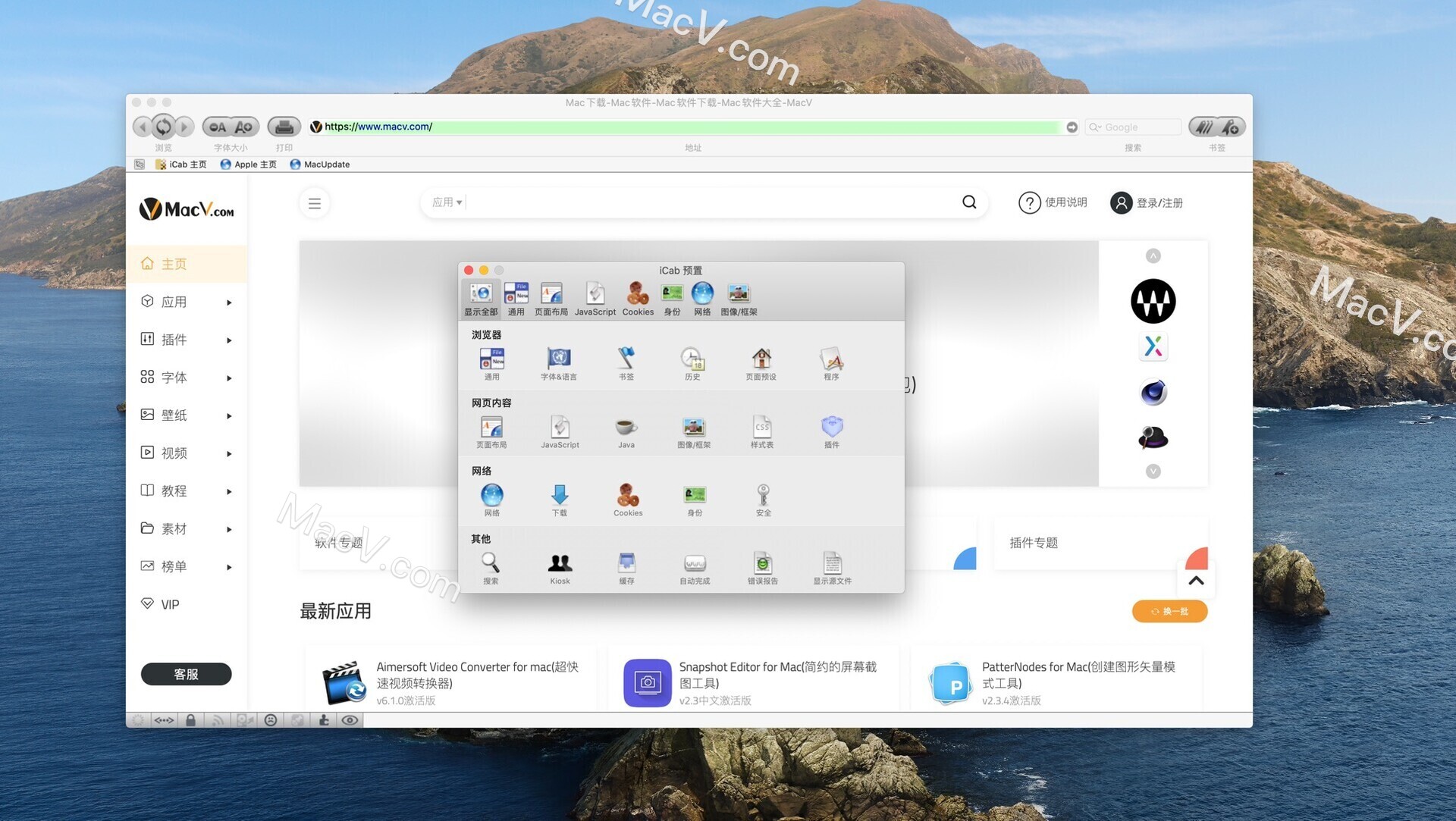Image resolution: width=1456 pixels, height=821 pixels.
Task: Select 图像/框架 tab in preferences toolbar
Action: (739, 299)
